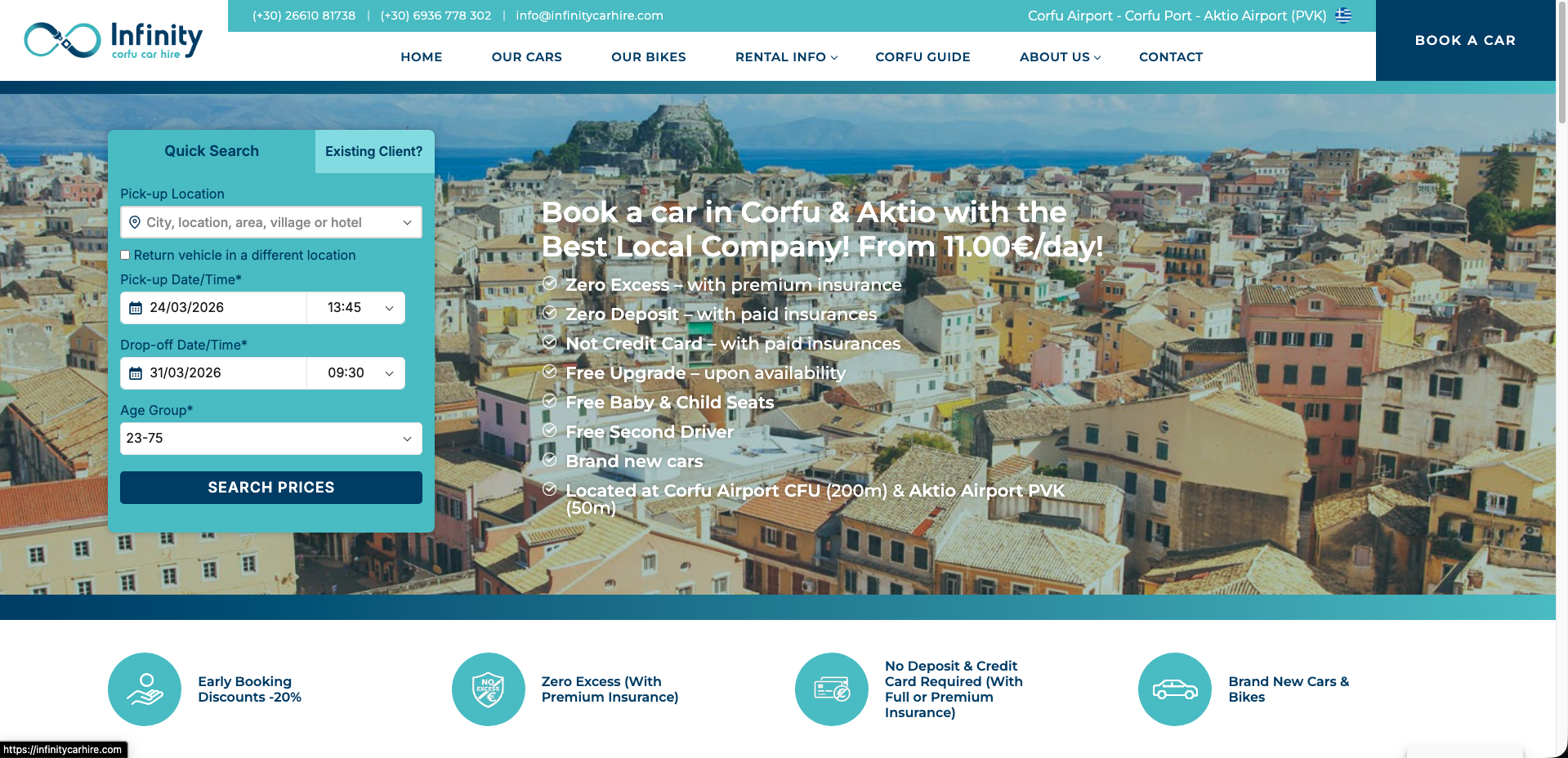Screen dimensions: 1568x758
Task: Click the Zero Excess shield icon
Action: point(488,689)
